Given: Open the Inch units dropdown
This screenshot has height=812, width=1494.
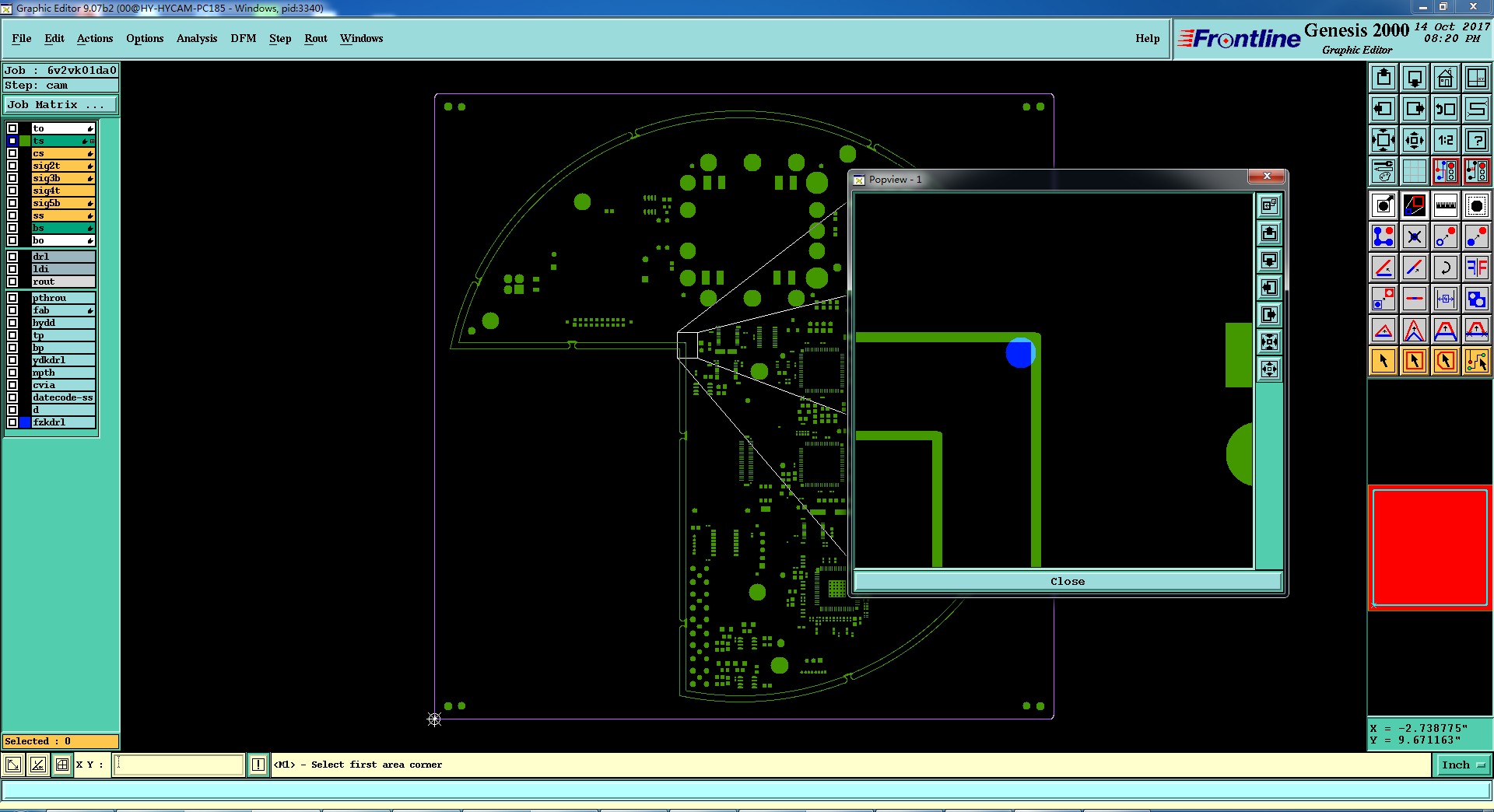Looking at the screenshot, I should point(1462,765).
